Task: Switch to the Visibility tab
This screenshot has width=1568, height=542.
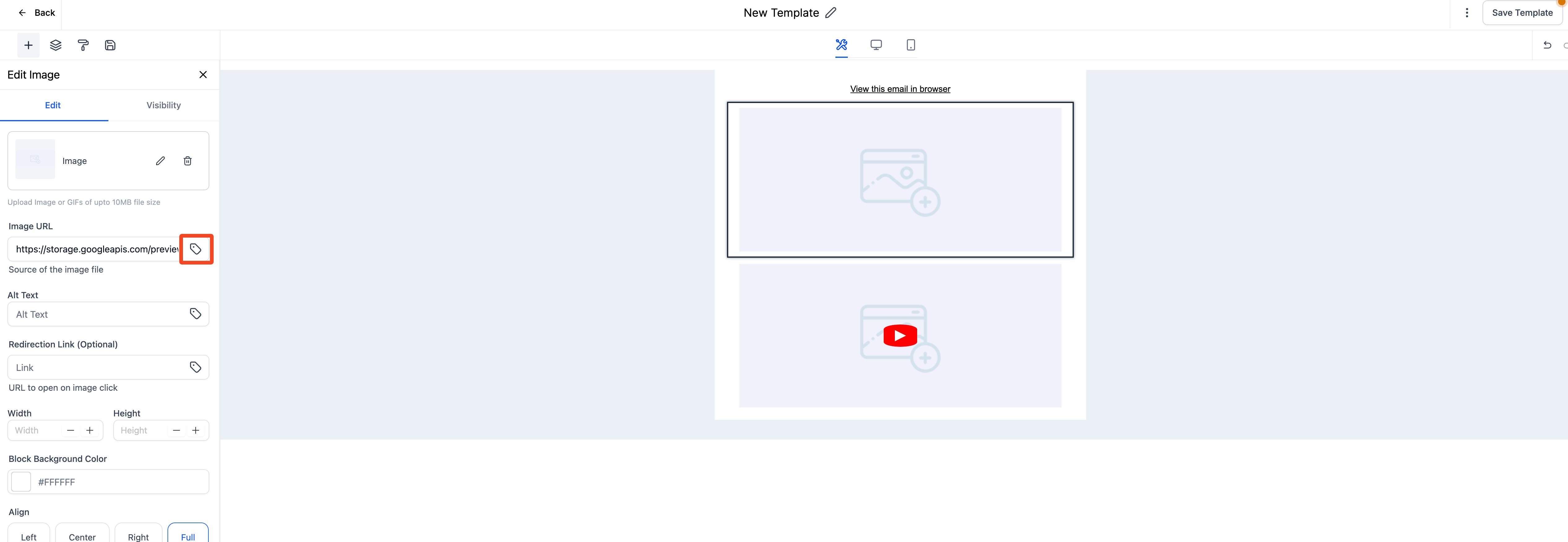Action: click(163, 105)
